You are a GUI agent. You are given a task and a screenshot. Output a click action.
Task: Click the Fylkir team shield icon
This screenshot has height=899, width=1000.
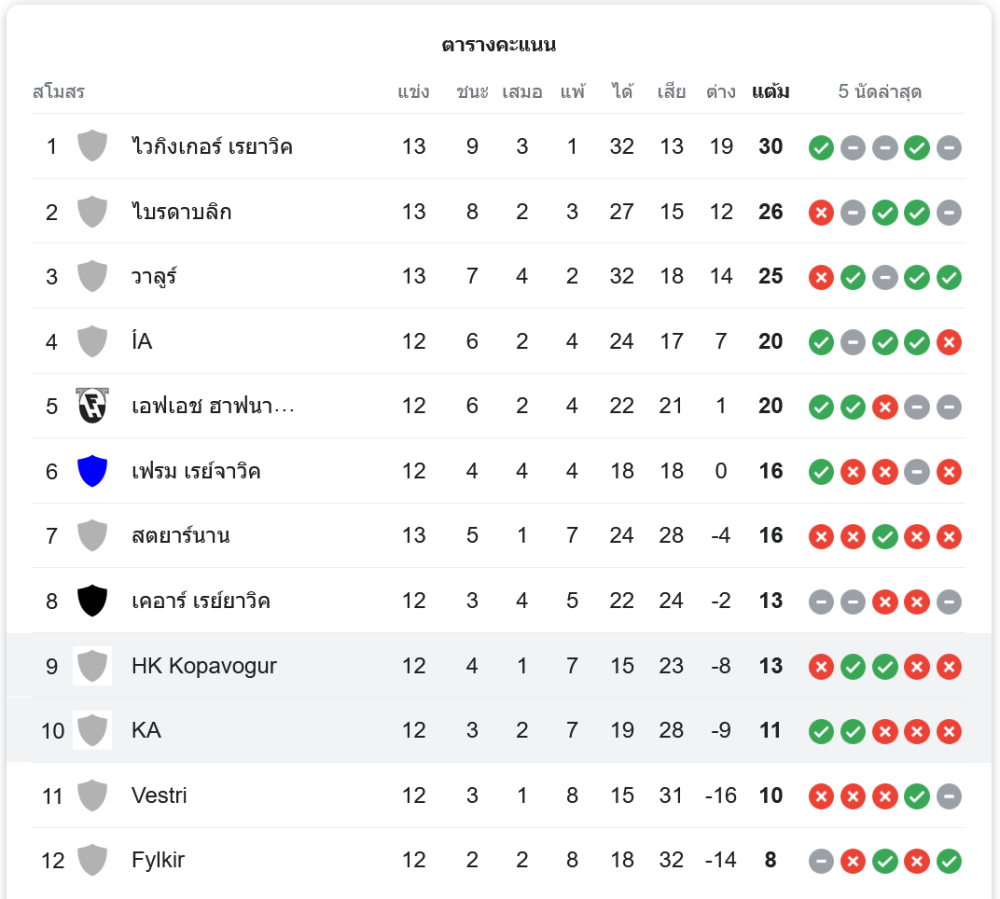(x=92, y=860)
